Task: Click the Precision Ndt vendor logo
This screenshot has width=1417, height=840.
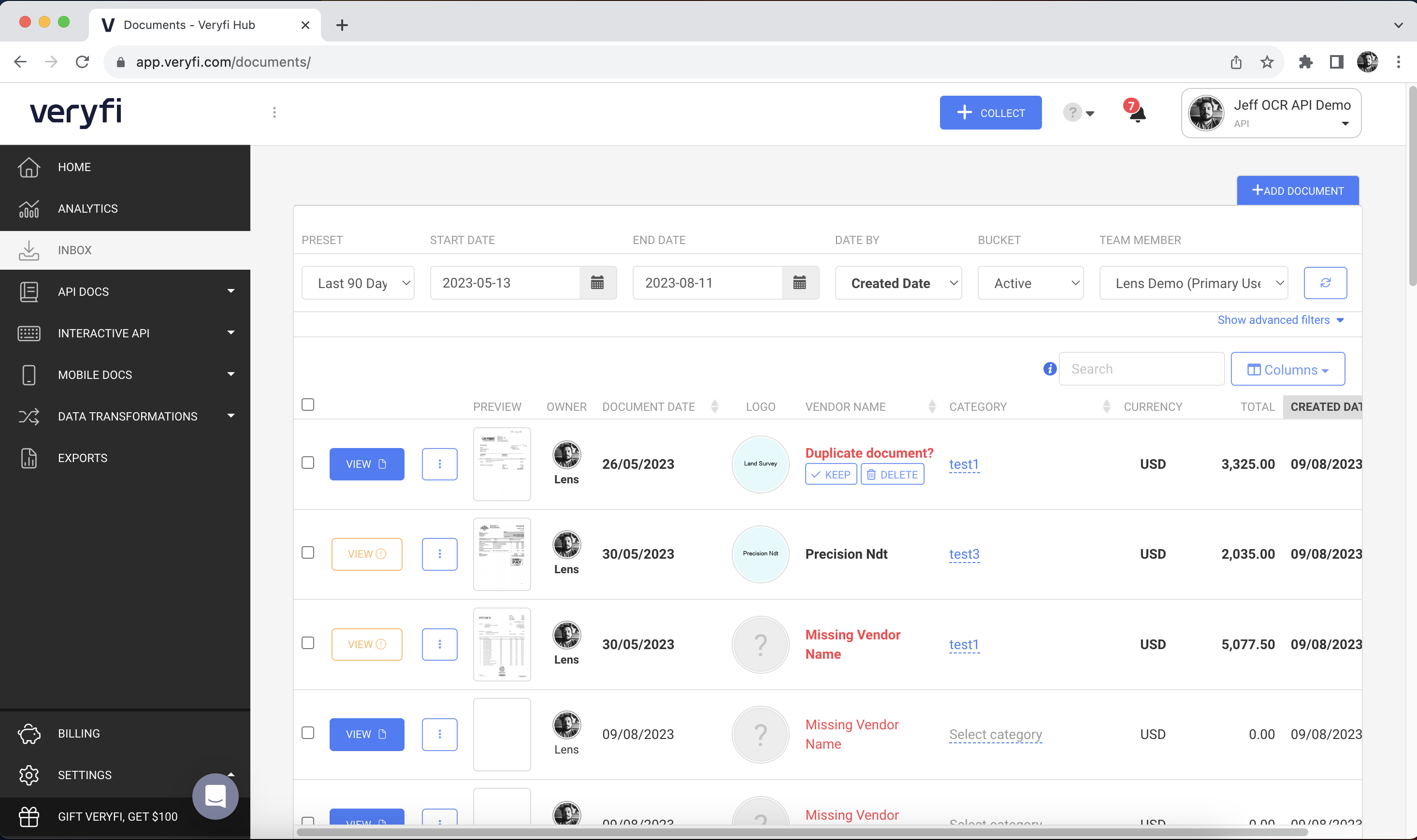Action: click(x=761, y=554)
